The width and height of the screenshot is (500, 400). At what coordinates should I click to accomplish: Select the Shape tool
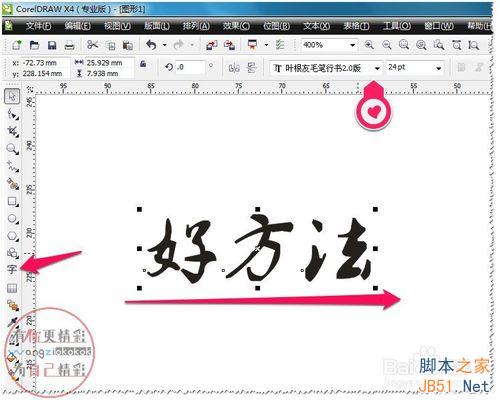click(x=13, y=114)
